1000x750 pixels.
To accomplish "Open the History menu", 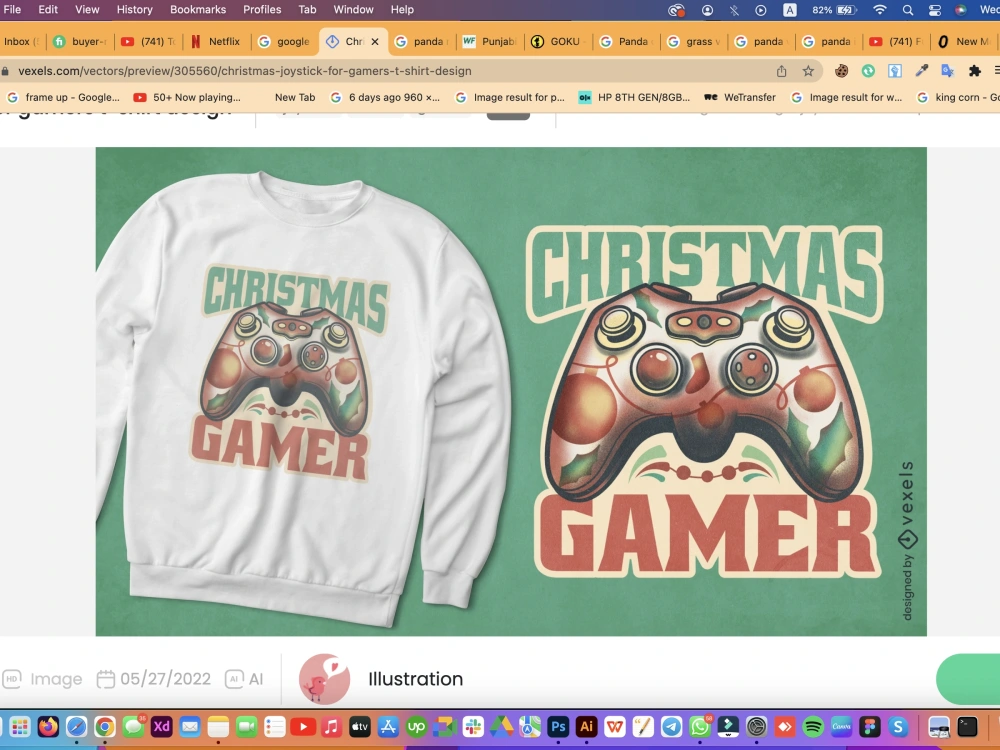I will point(135,10).
